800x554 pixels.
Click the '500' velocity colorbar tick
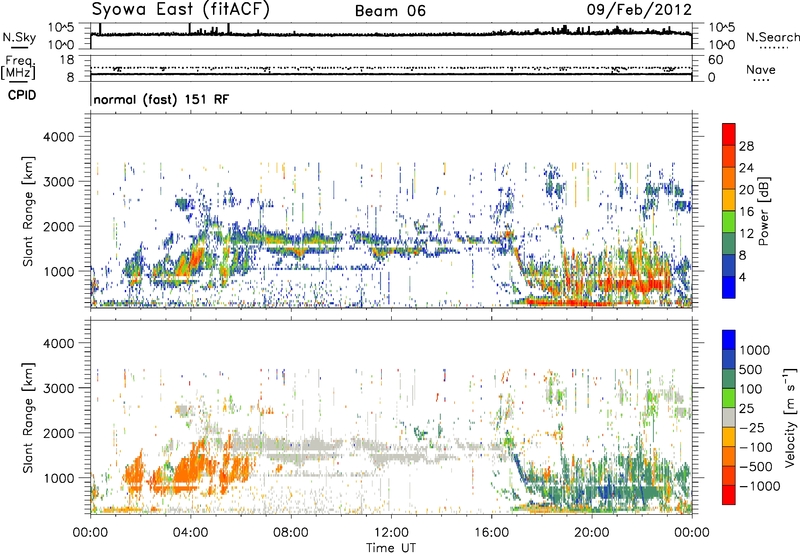click(751, 369)
